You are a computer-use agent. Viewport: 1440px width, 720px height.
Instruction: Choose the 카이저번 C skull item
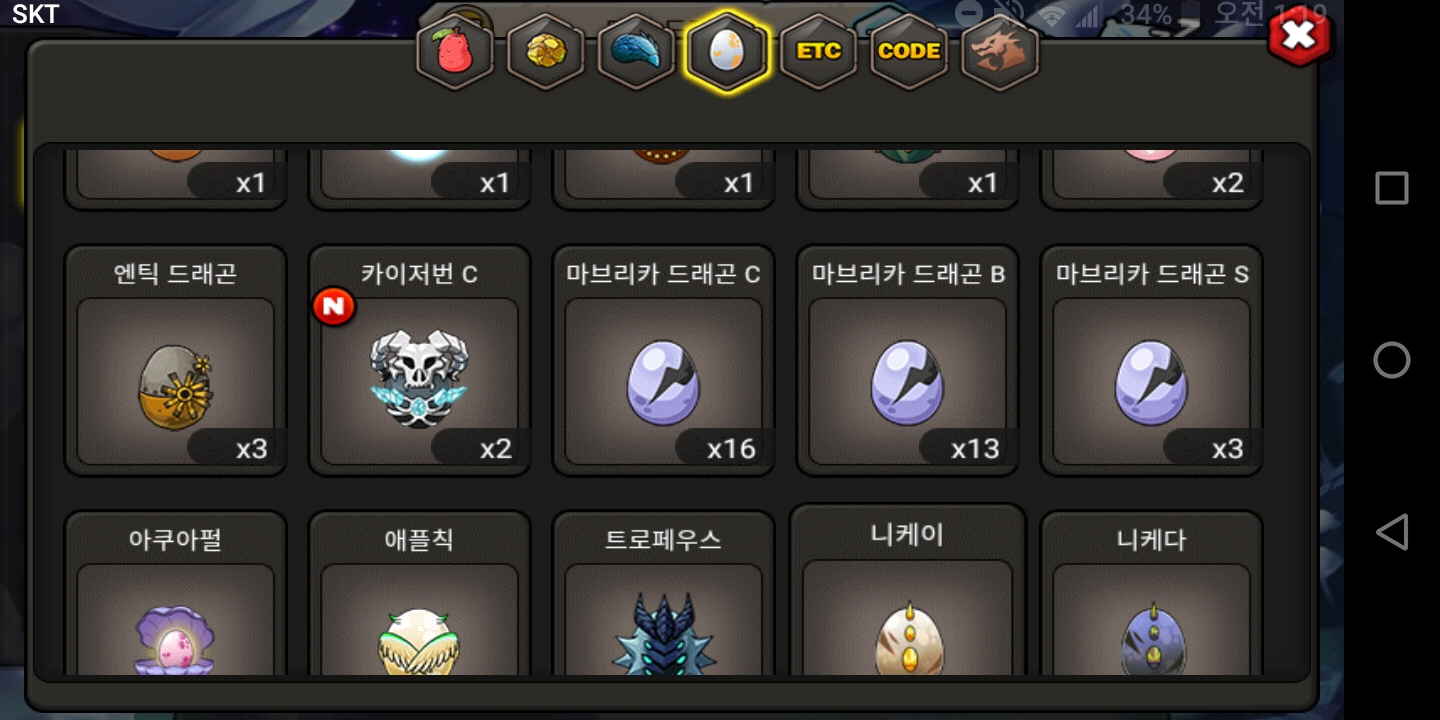[420, 360]
